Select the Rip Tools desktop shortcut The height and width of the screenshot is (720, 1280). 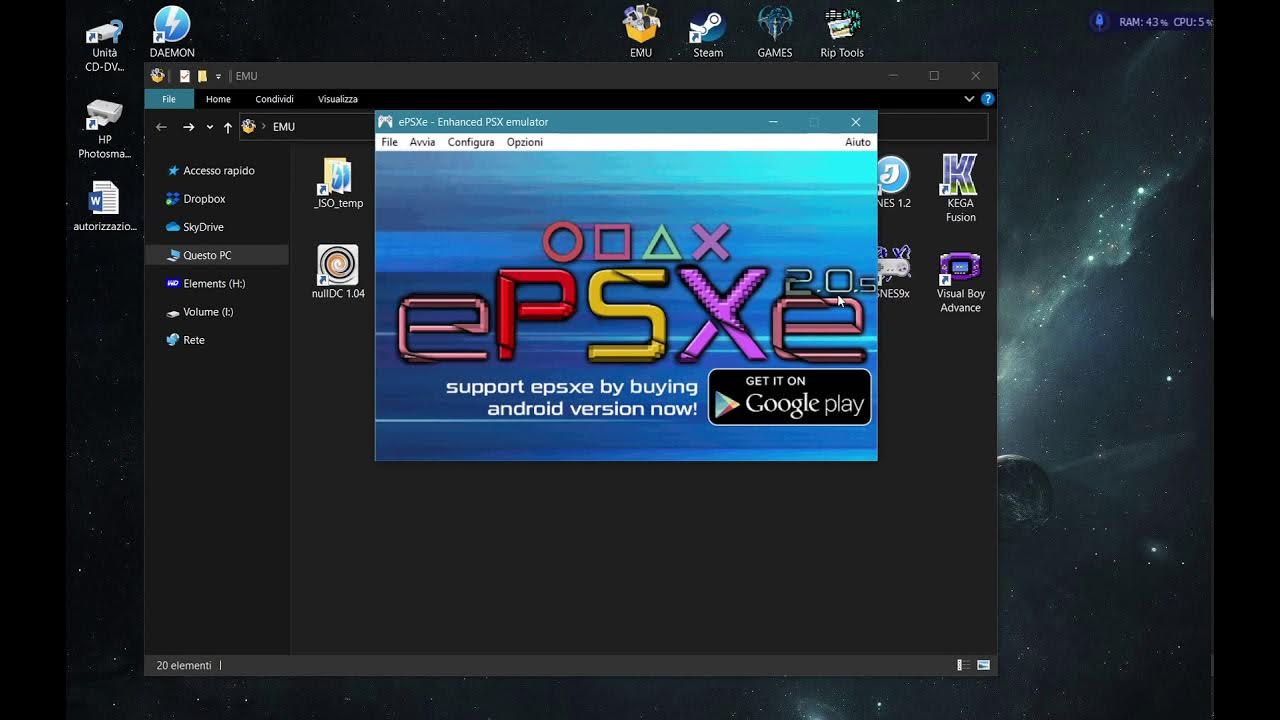(842, 32)
